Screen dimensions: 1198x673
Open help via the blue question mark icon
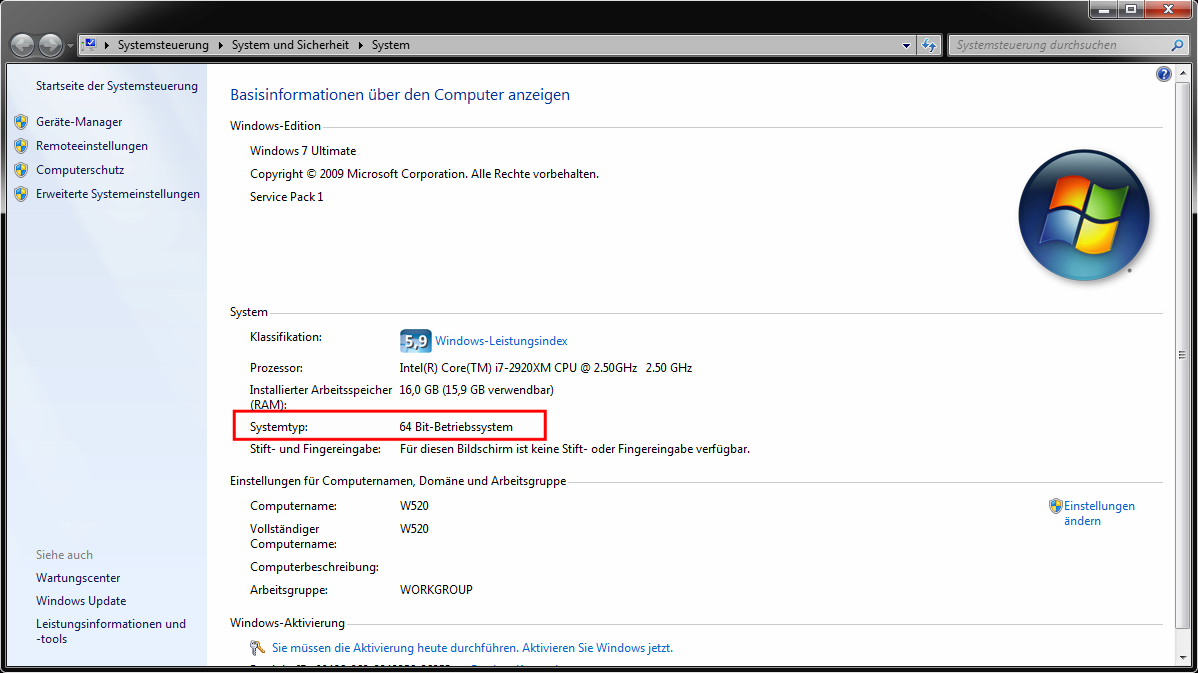point(1164,74)
